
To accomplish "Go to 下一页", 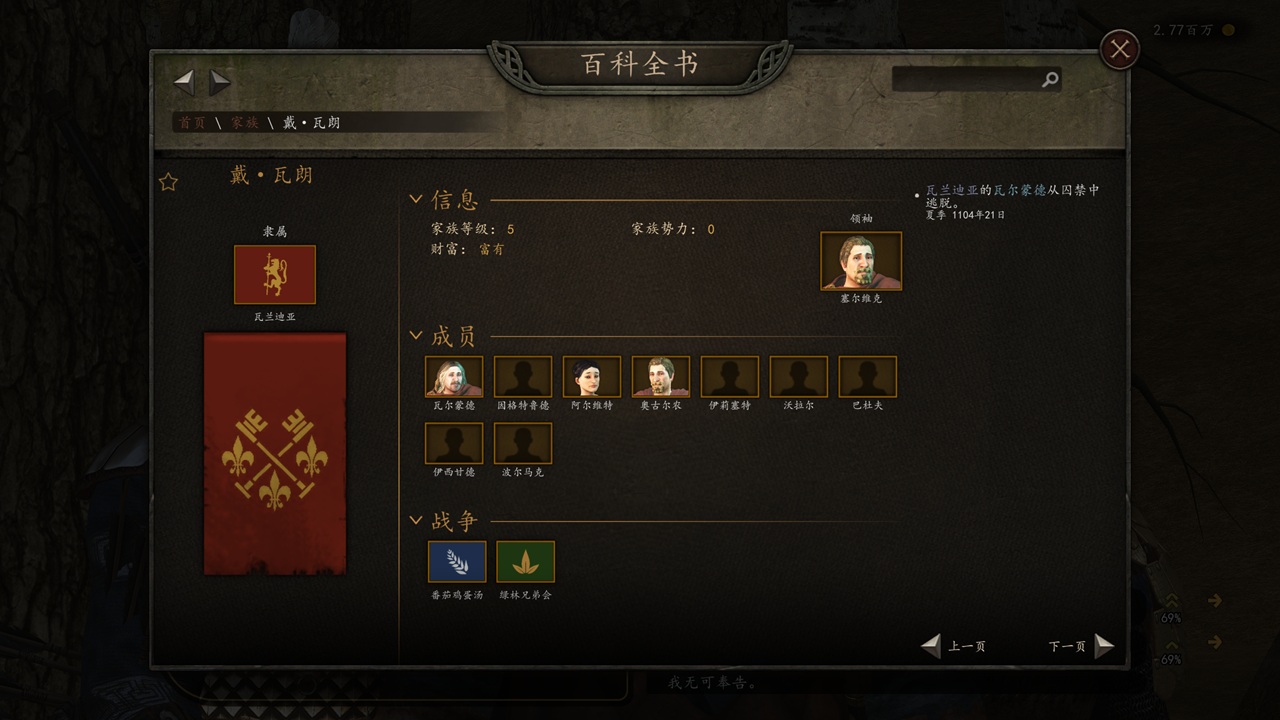I will point(1080,646).
